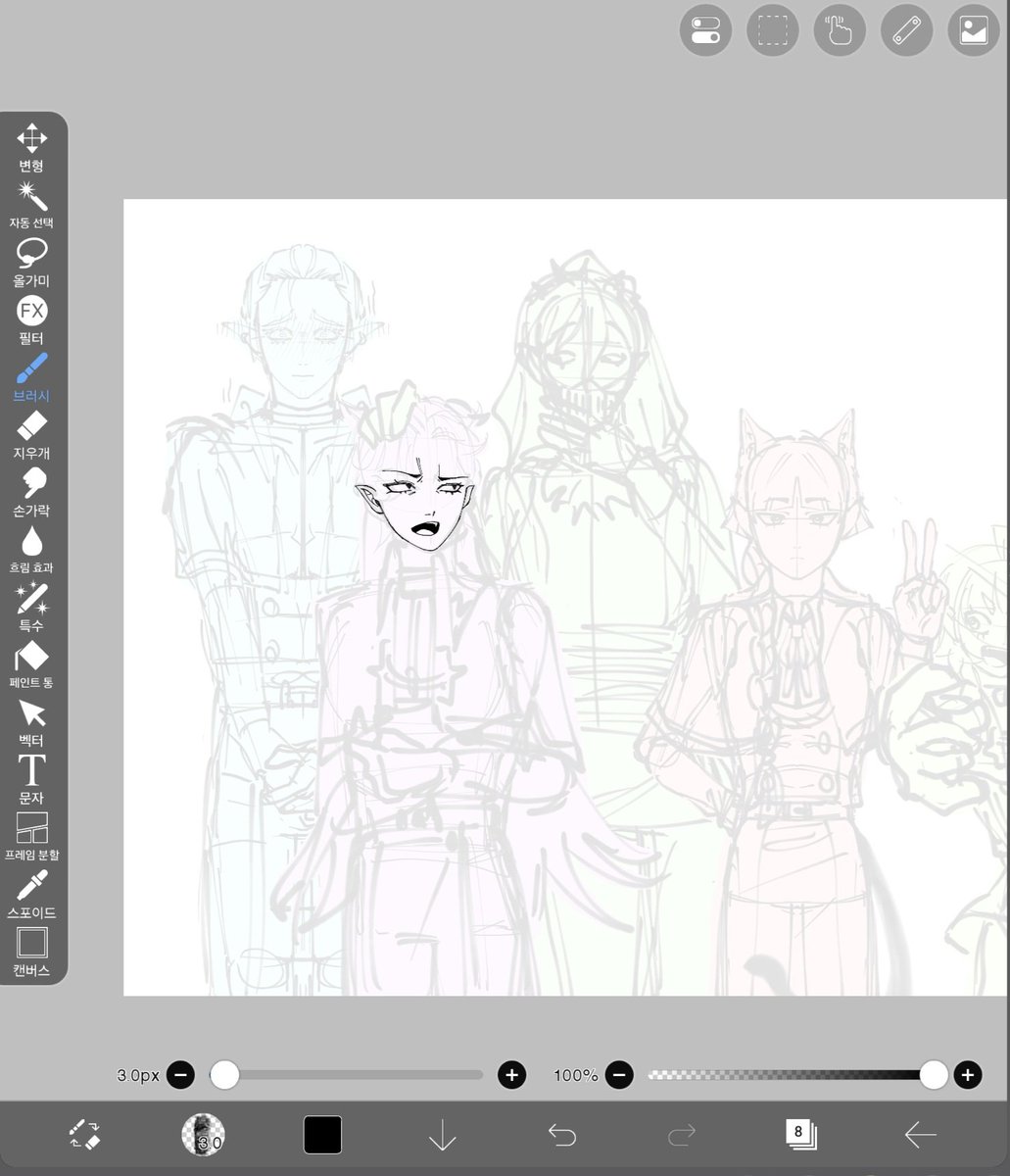The width and height of the screenshot is (1010, 1176).
Task: Select the Text (문자) tool
Action: click(31, 780)
